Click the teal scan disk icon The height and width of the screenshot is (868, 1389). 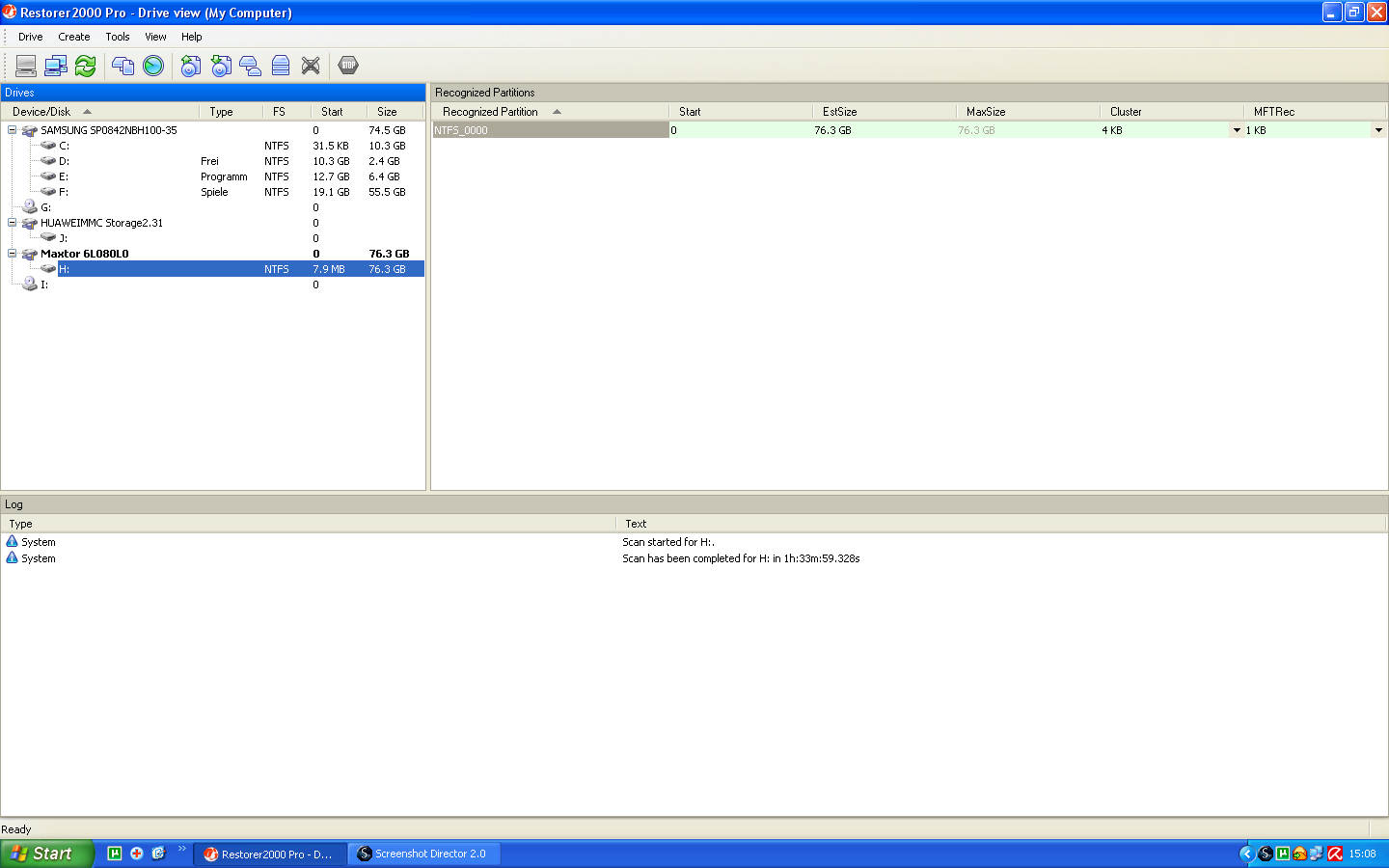click(x=153, y=66)
